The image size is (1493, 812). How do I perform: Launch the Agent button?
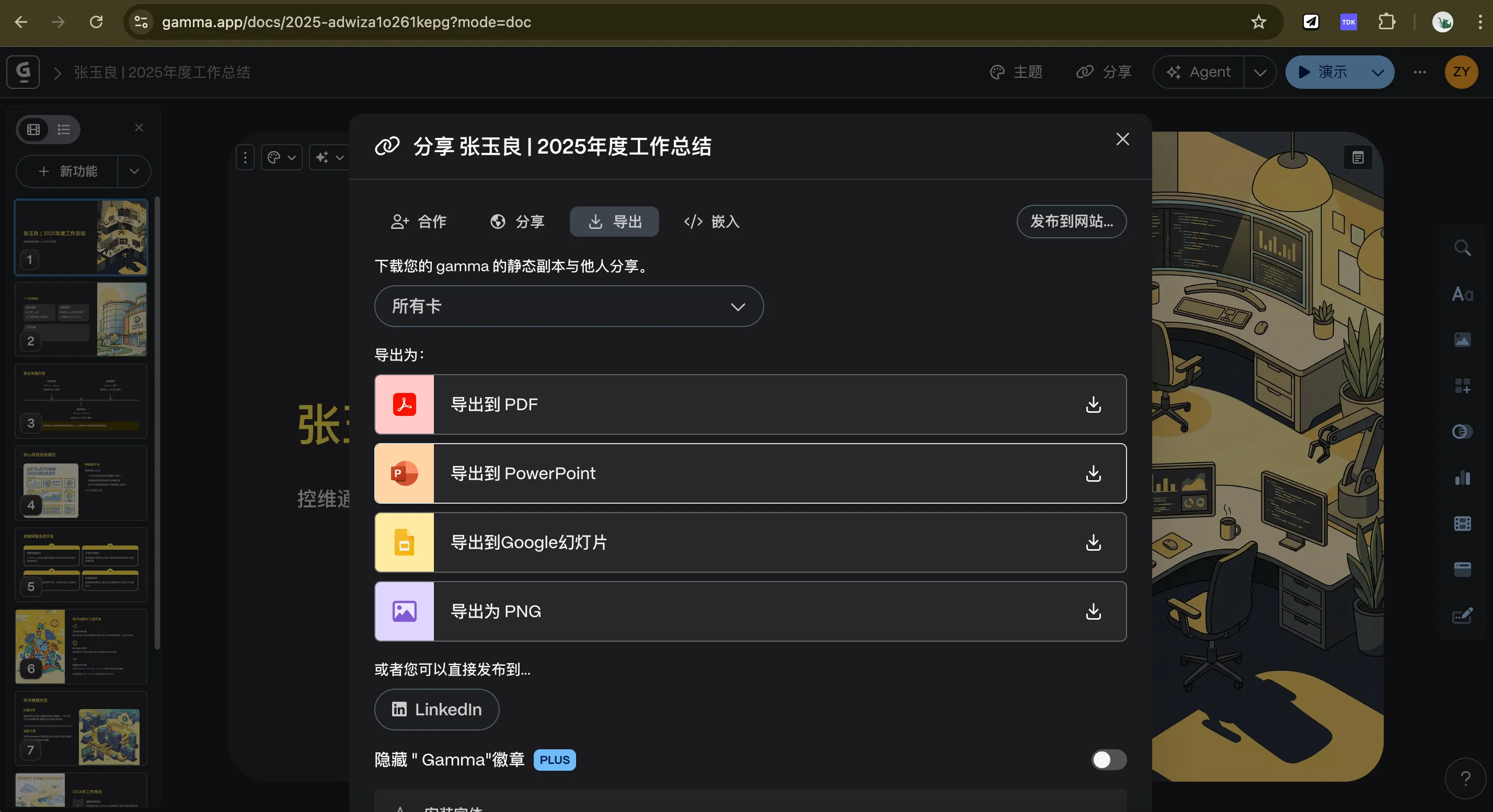pyautogui.click(x=1199, y=72)
